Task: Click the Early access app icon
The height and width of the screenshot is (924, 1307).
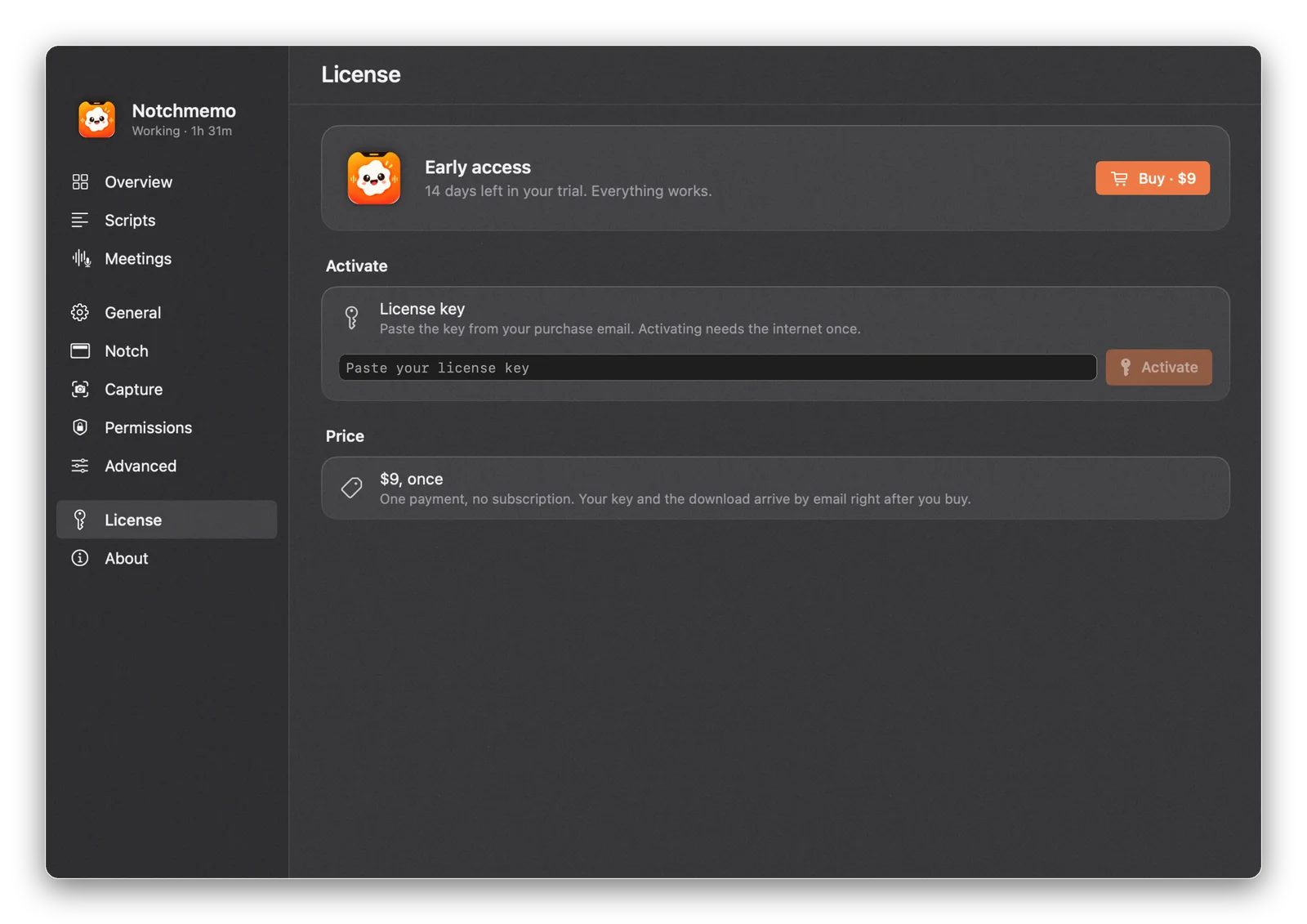Action: pyautogui.click(x=374, y=178)
